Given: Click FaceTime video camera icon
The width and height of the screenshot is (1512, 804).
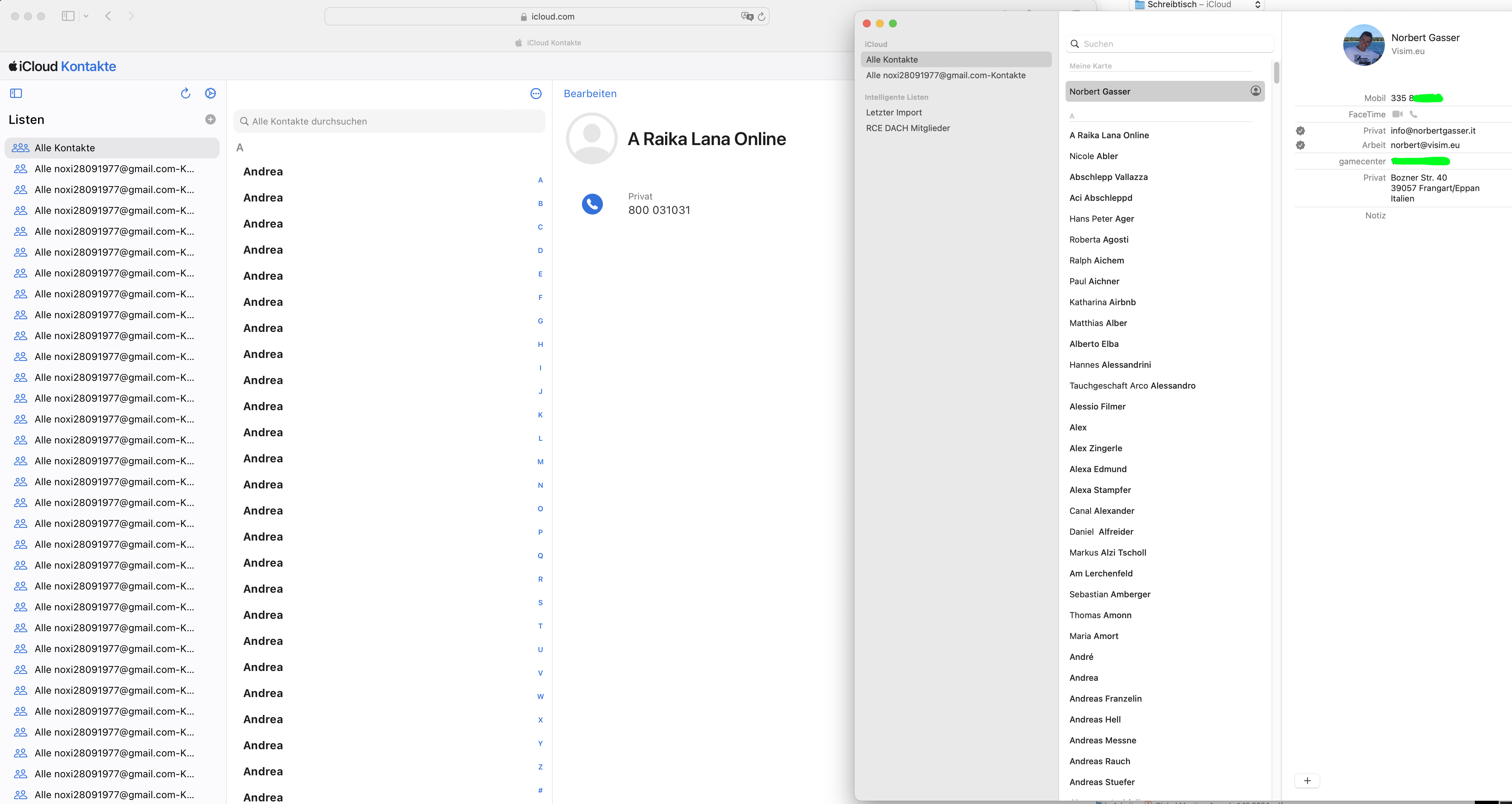Looking at the screenshot, I should pos(1397,114).
